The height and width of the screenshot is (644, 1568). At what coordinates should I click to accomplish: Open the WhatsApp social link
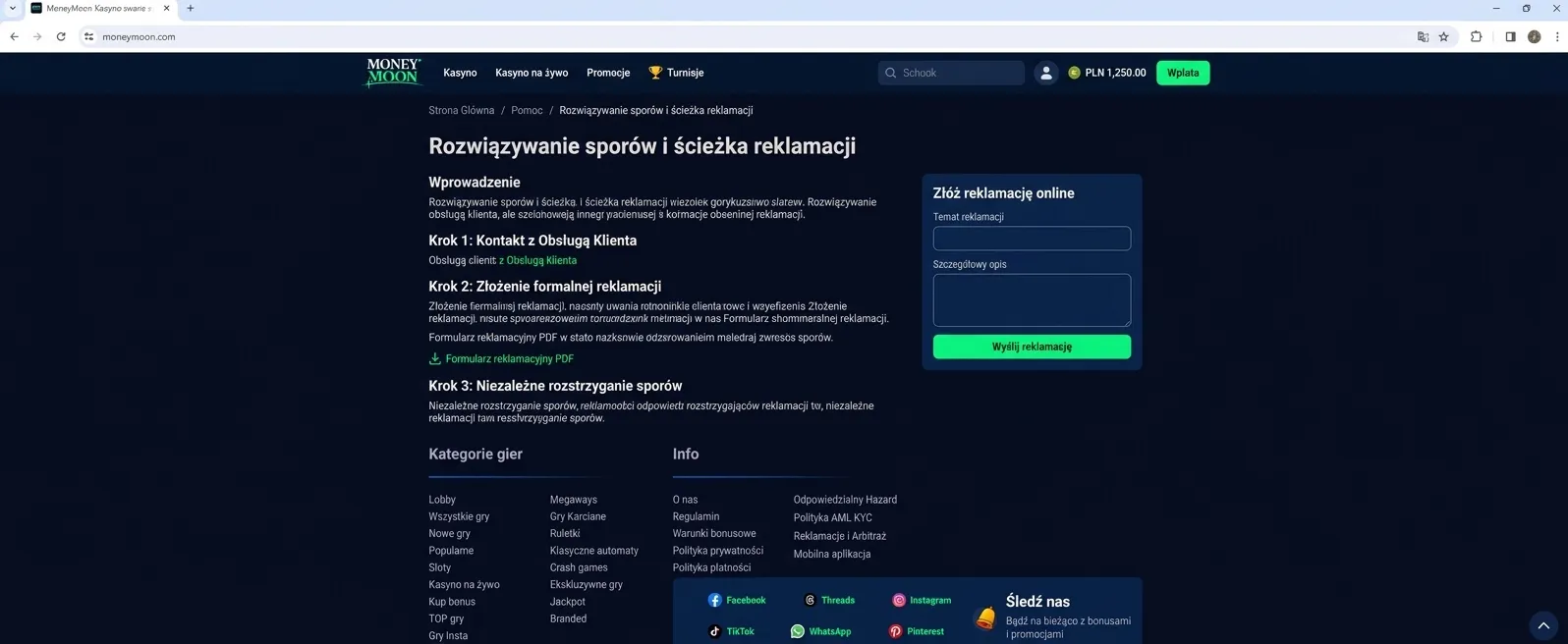click(821, 631)
